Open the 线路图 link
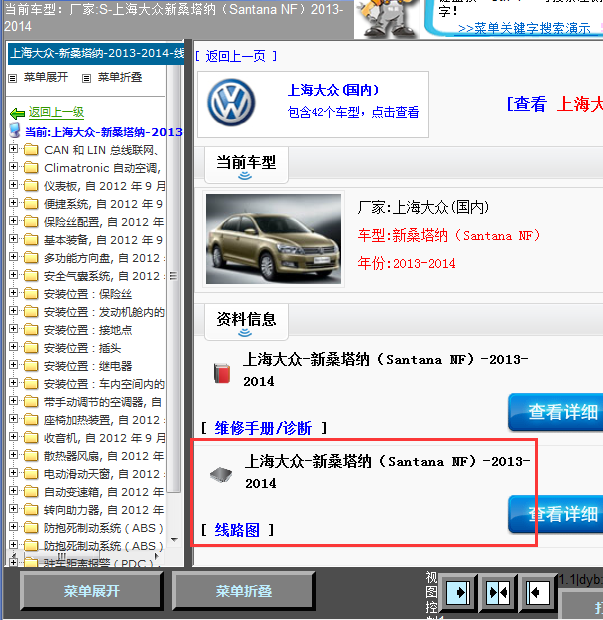 [237, 530]
